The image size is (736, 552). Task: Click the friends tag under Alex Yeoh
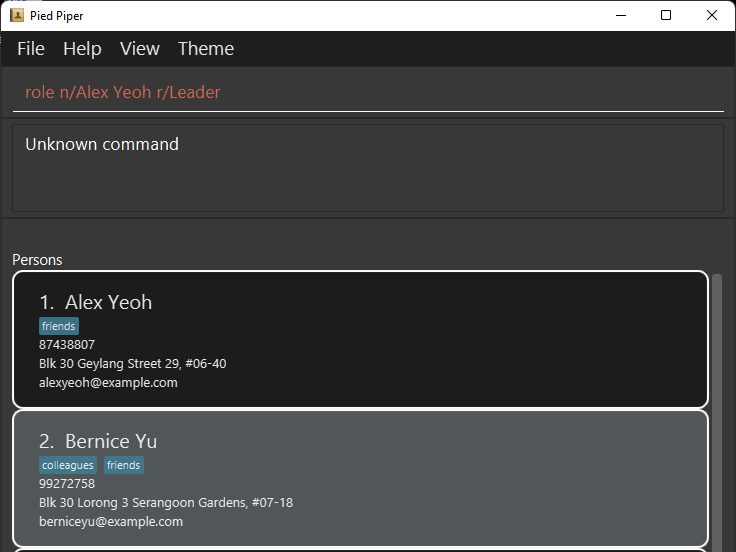(59, 326)
